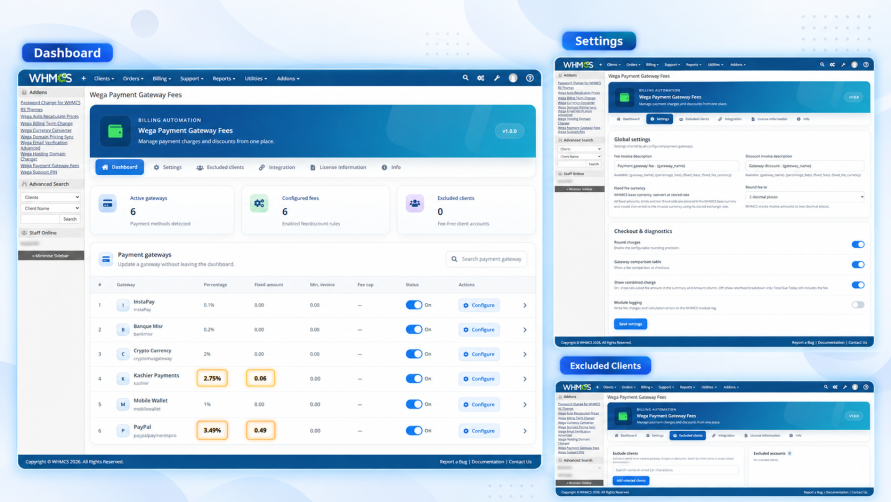Open the Client Name dropdown in Dashboard sidebar
The width and height of the screenshot is (891, 502).
(x=51, y=208)
